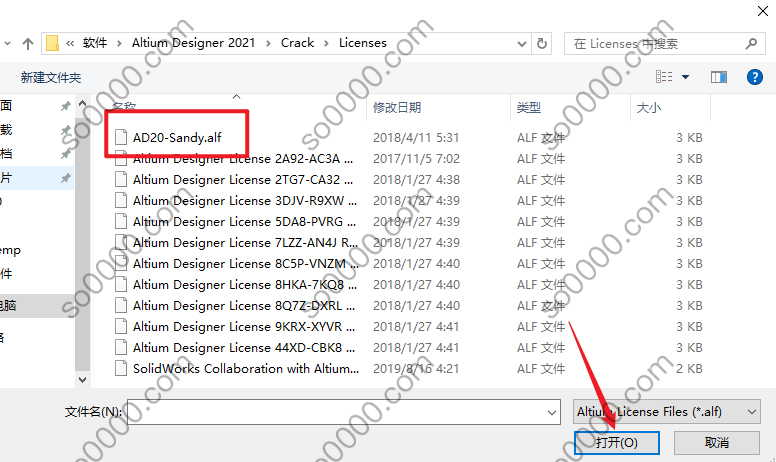
Task: Click file icon of License 2TG7-CA32 row
Action: [x=121, y=180]
